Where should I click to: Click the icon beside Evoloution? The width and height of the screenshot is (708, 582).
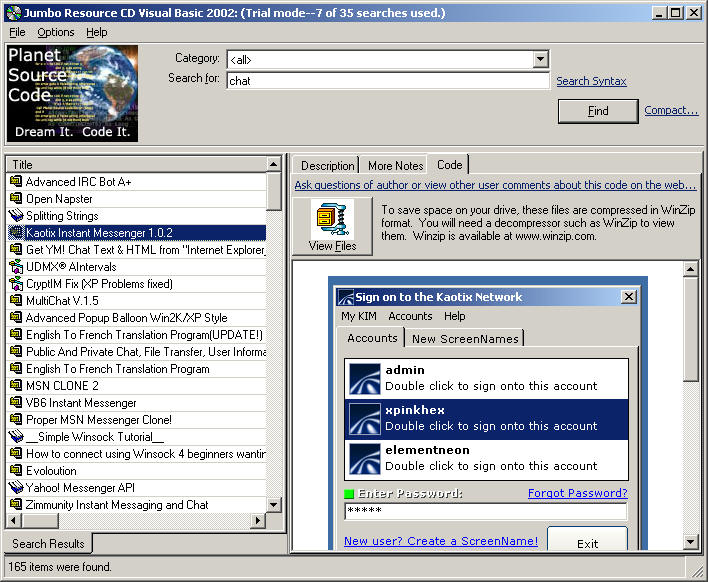point(16,470)
